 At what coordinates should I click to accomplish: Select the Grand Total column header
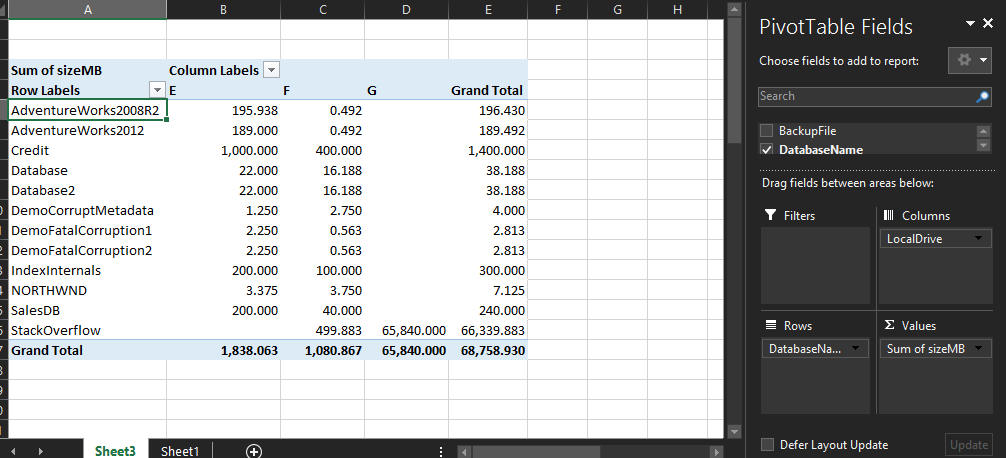(488, 90)
